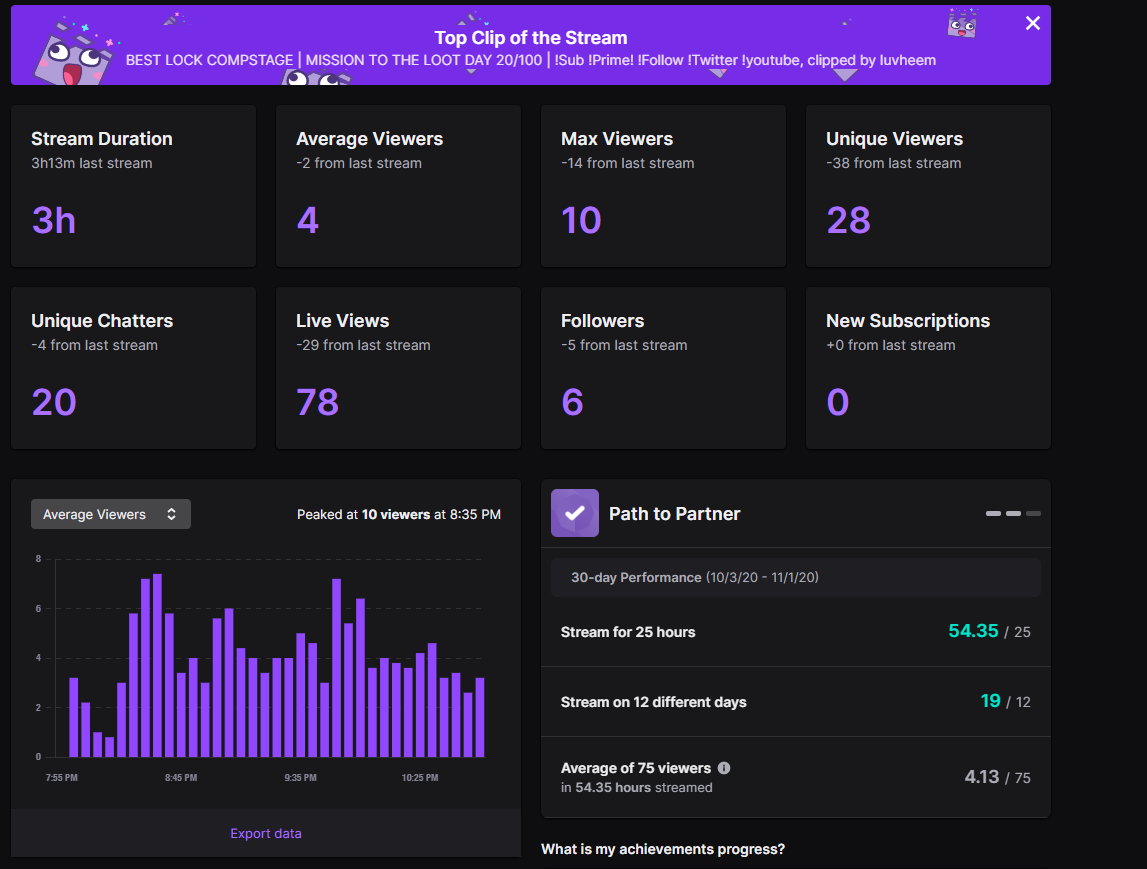Viewport: 1147px width, 869px height.
Task: Click the 4.13 / 75 viewers value
Action: point(997,777)
